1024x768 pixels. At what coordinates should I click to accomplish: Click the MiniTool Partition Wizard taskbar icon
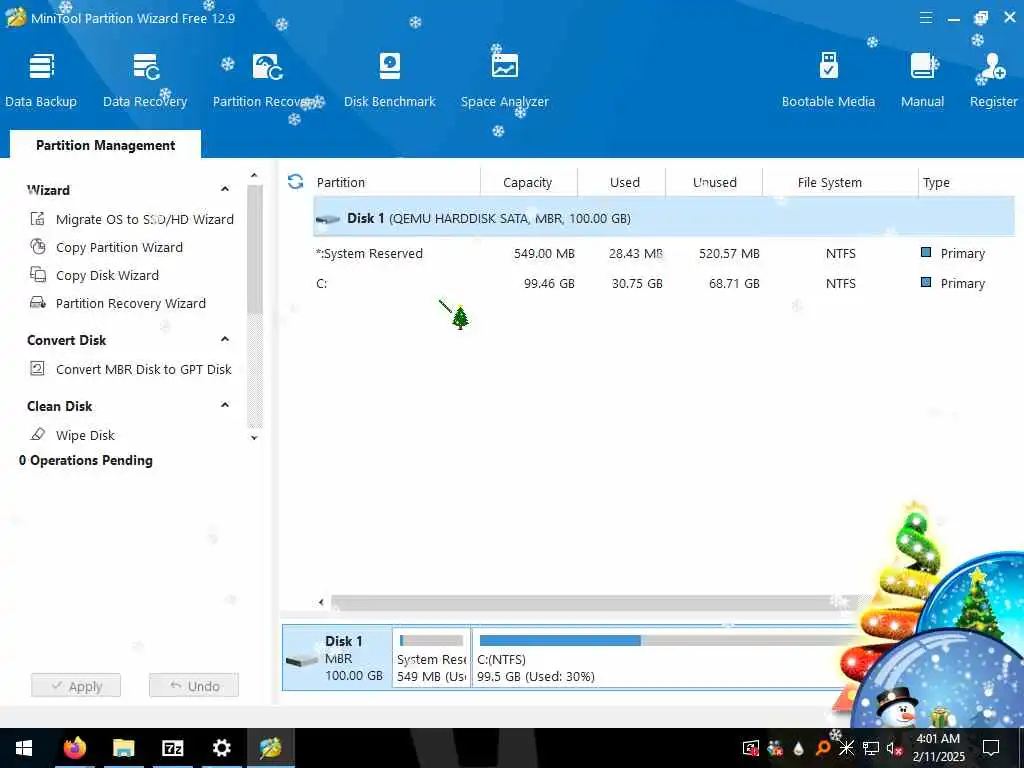tap(270, 748)
